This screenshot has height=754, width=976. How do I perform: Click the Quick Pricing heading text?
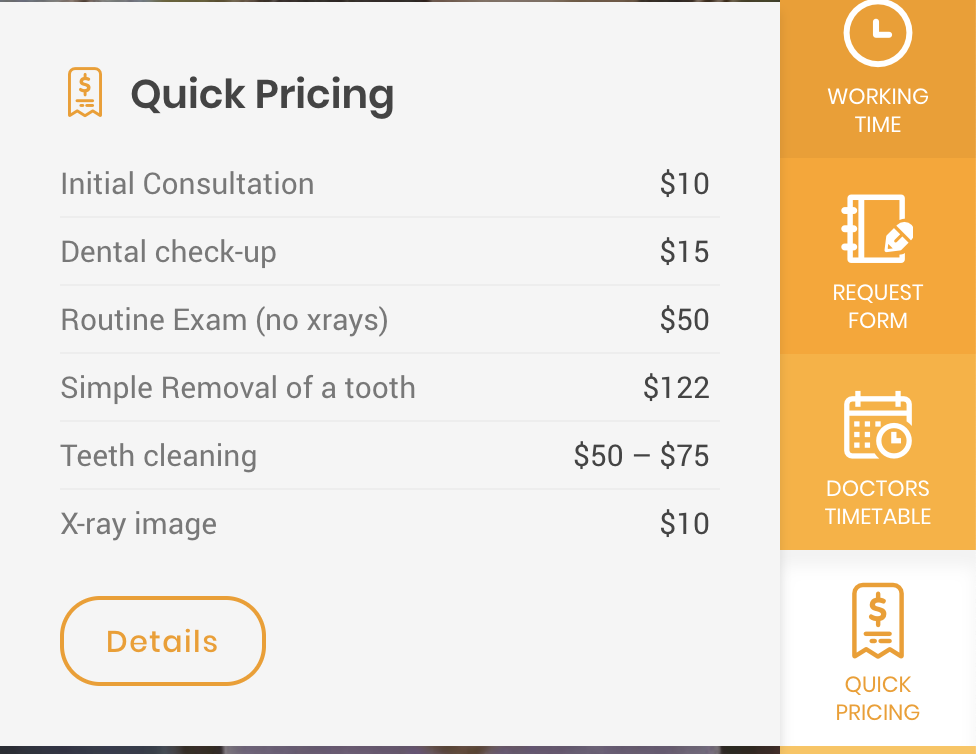click(262, 94)
